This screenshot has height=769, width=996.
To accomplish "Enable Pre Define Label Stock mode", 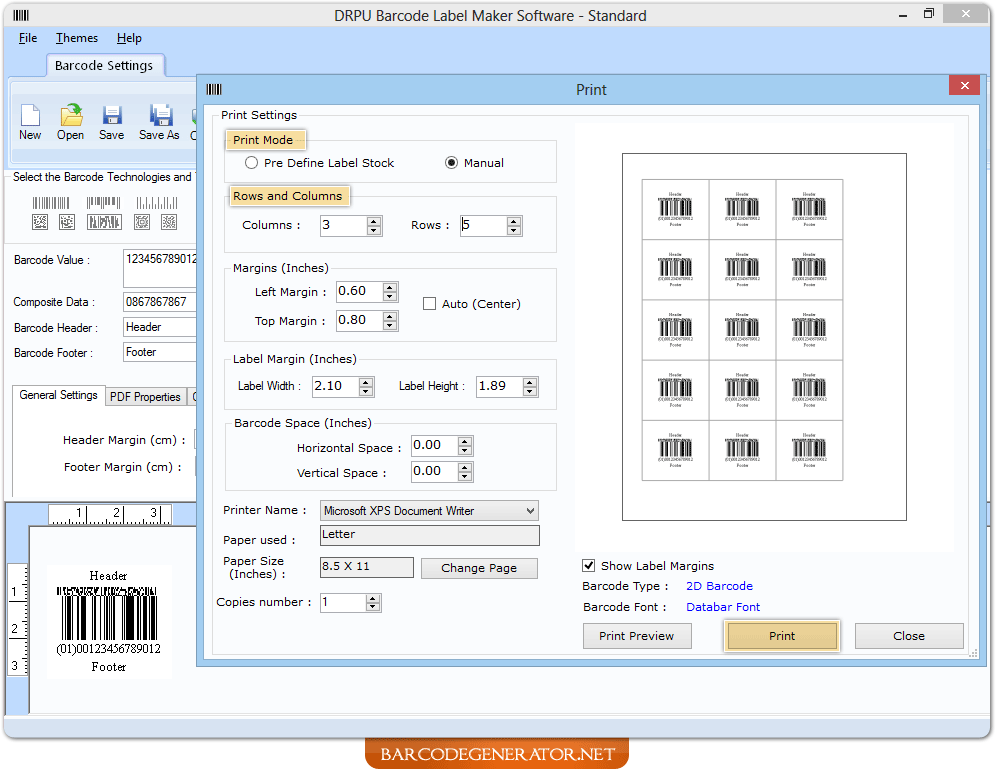I will (x=252, y=162).
